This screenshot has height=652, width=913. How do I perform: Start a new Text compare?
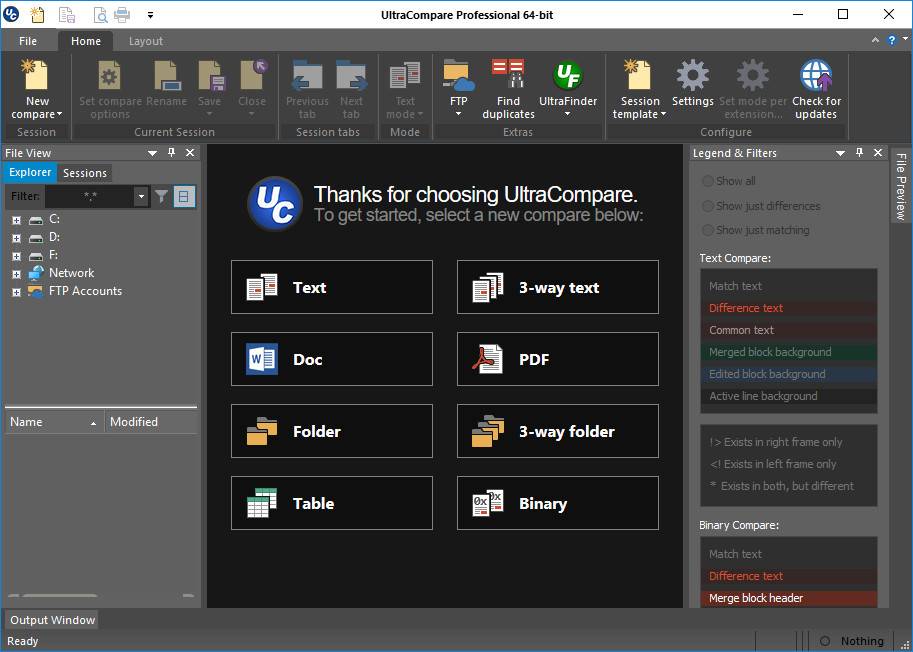tap(332, 287)
